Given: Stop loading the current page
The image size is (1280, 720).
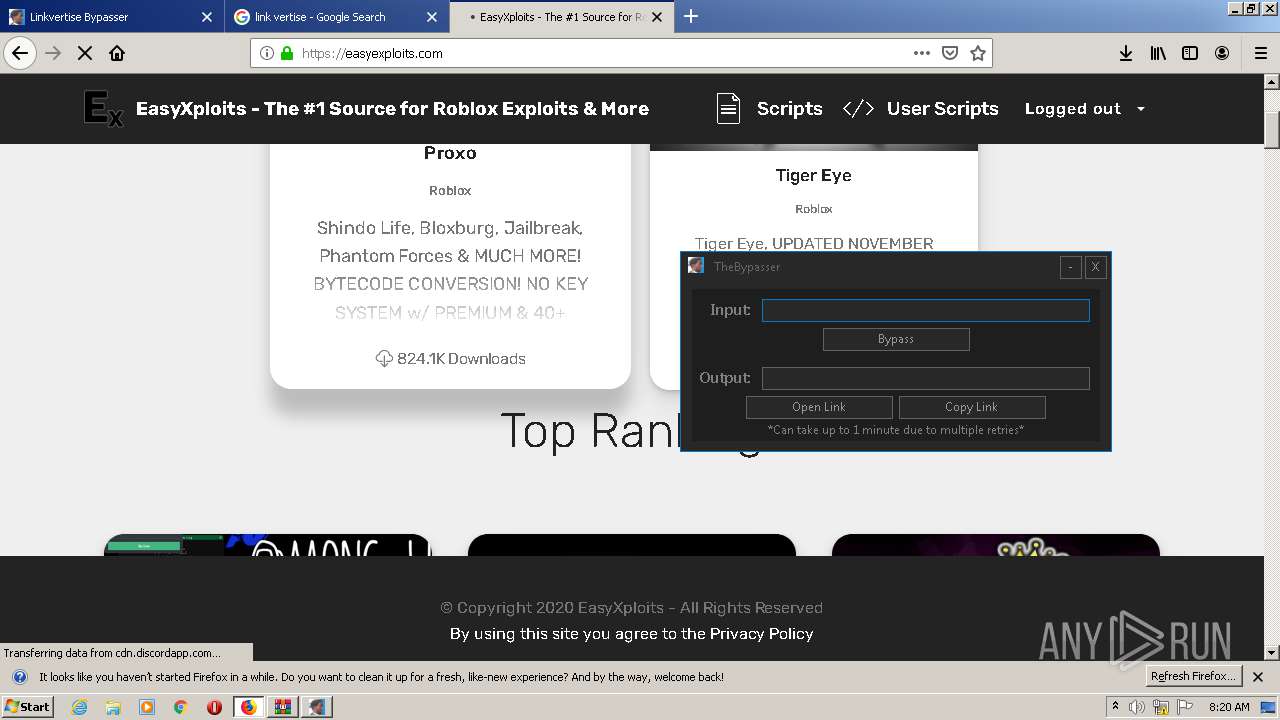Looking at the screenshot, I should pyautogui.click(x=85, y=53).
